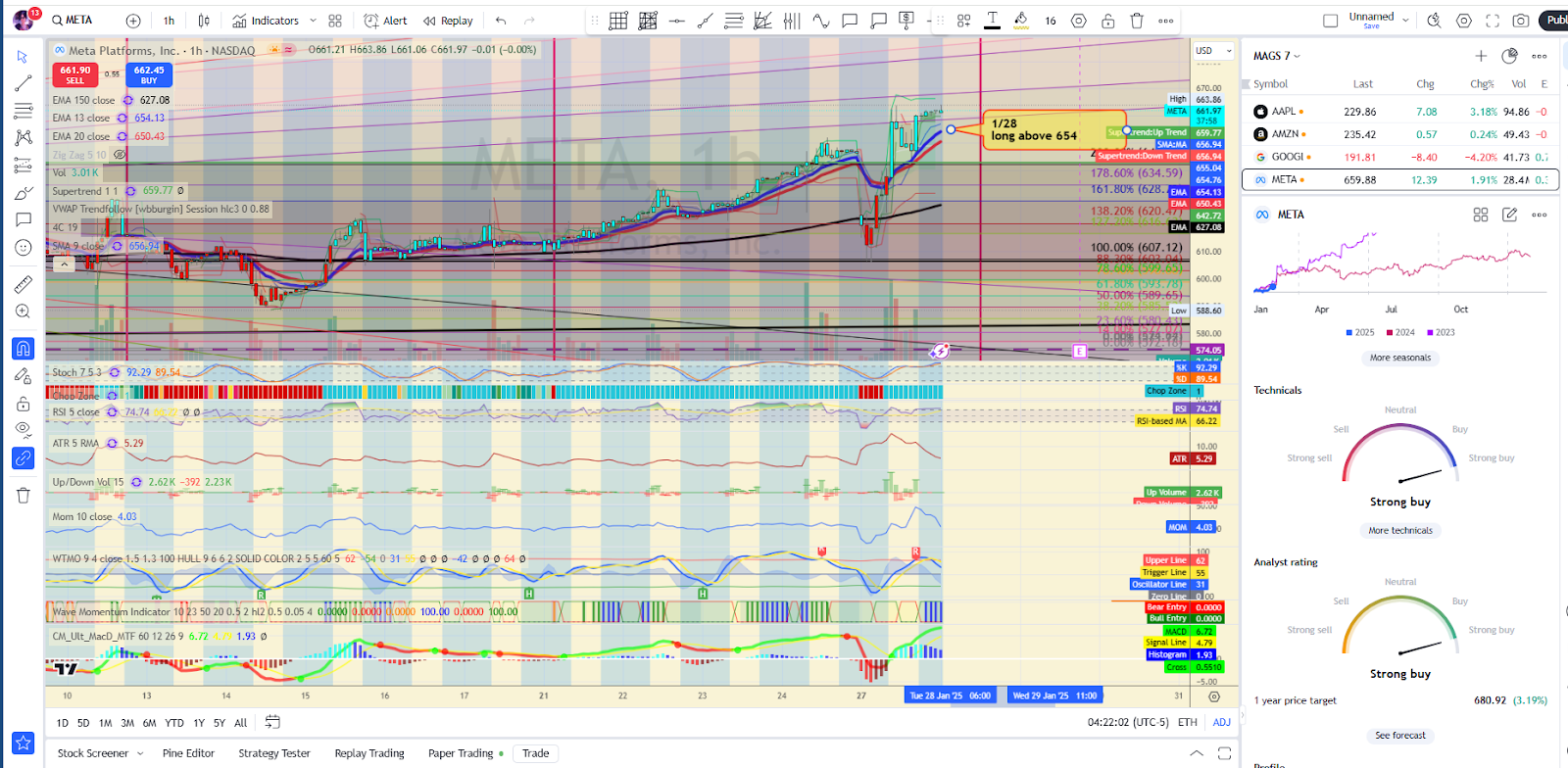The height and width of the screenshot is (768, 1568).
Task: Toggle hide all drawings eye icon
Action: [24, 429]
